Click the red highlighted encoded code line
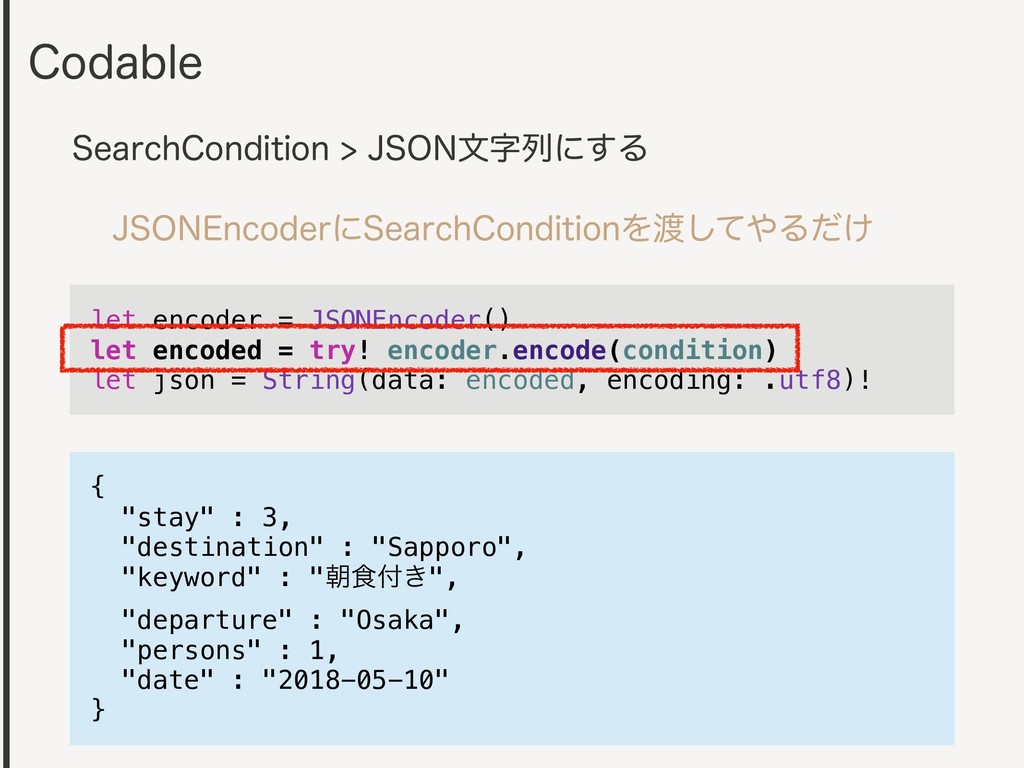Viewport: 1024px width, 768px height. [x=430, y=349]
